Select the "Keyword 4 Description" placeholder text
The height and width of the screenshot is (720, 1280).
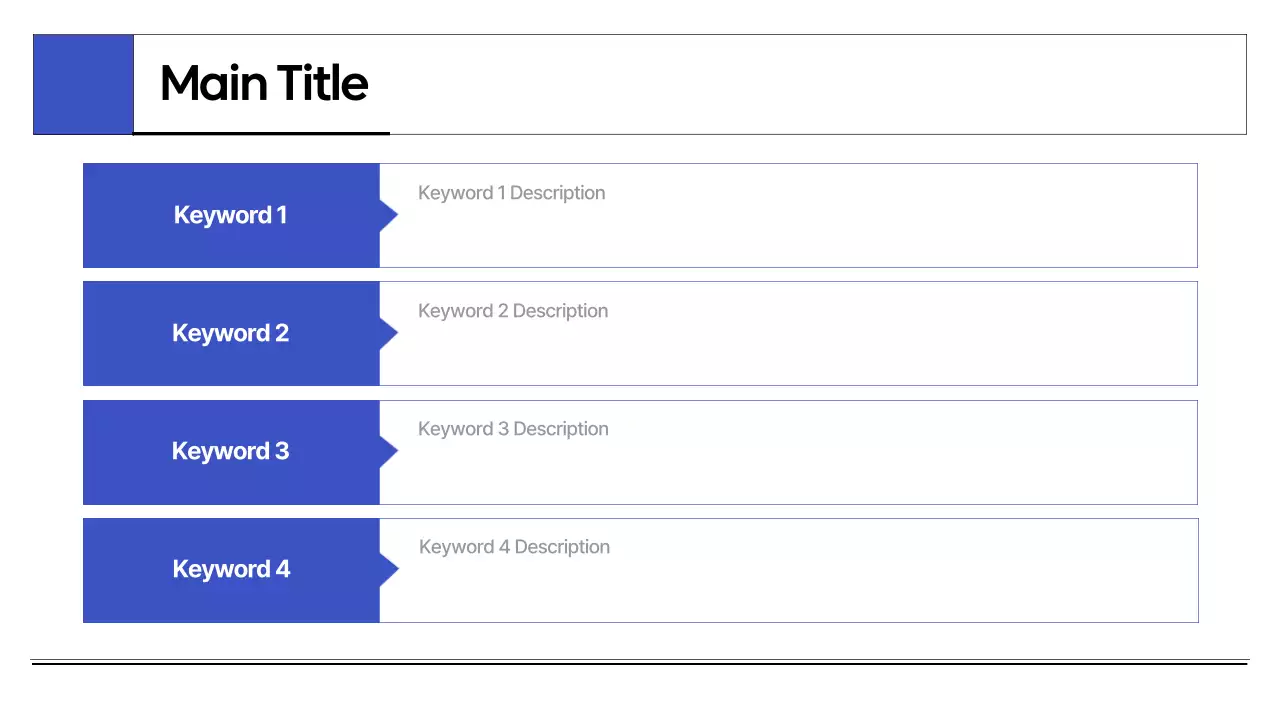click(x=514, y=547)
